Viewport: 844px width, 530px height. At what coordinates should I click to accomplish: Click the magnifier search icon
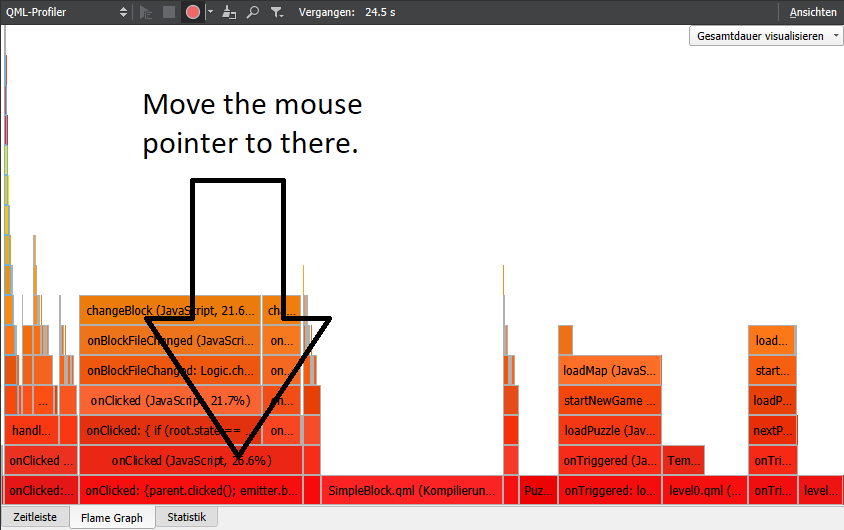(x=253, y=12)
